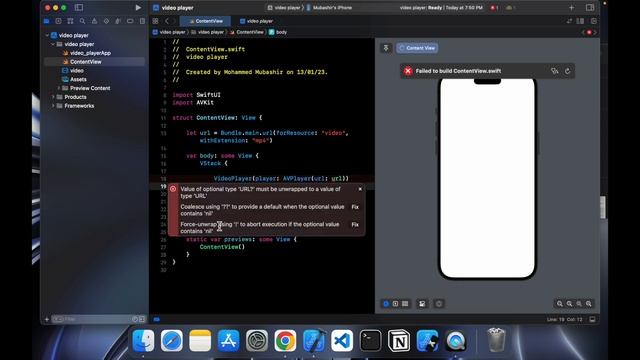Pin the preview with pin icon
The width and height of the screenshot is (640, 360).
[386, 48]
